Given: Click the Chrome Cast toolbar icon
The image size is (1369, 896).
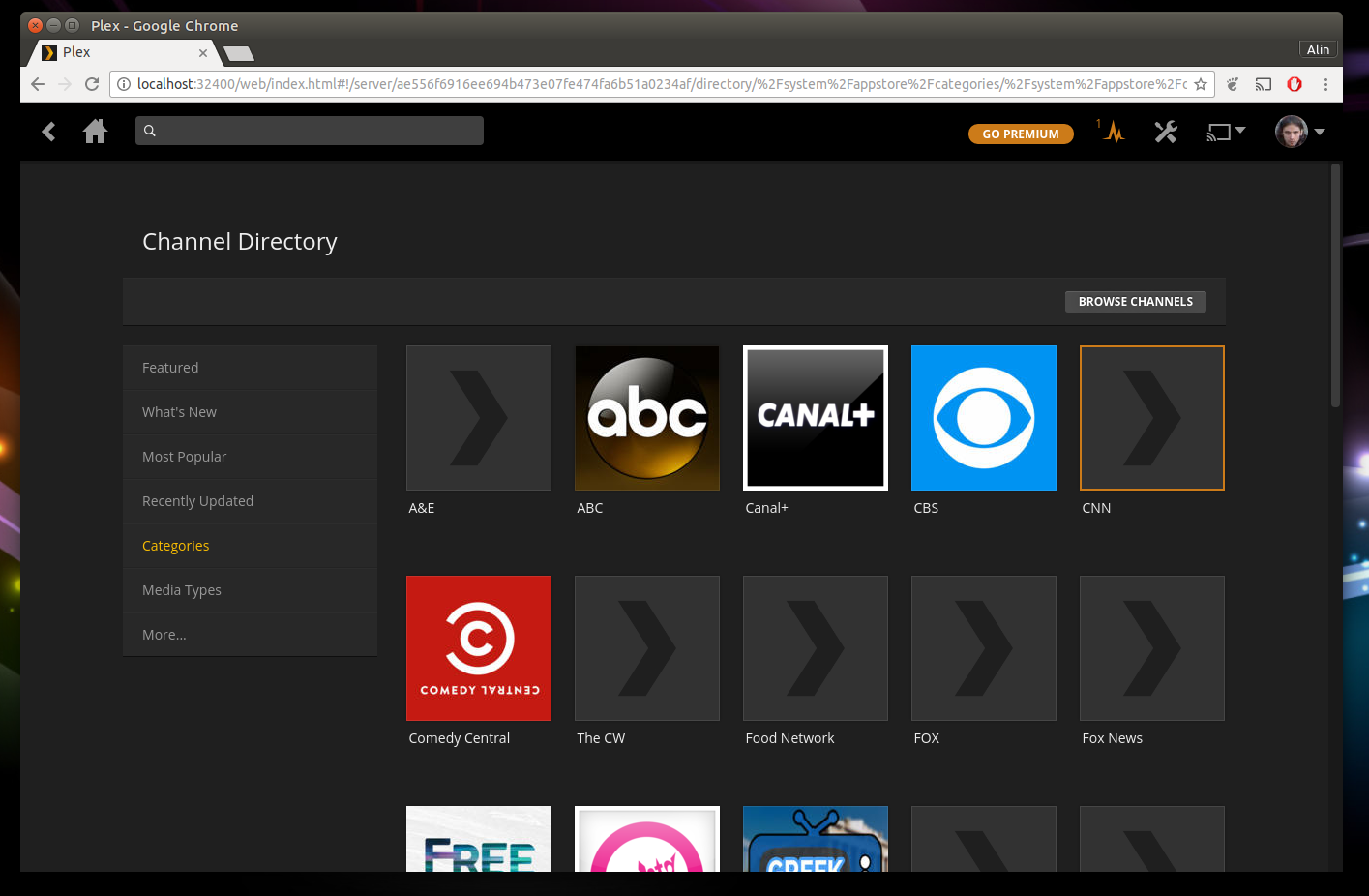Looking at the screenshot, I should (1264, 84).
